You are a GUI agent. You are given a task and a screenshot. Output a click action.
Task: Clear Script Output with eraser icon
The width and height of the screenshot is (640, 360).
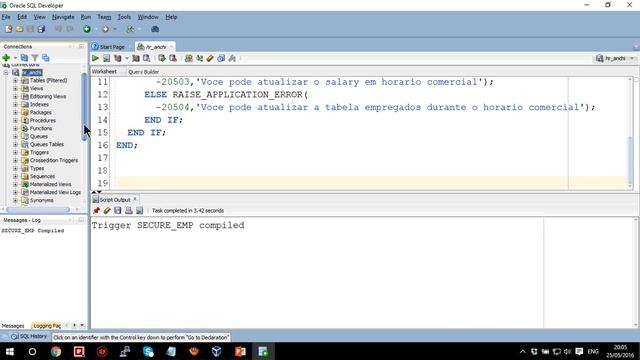coord(107,211)
